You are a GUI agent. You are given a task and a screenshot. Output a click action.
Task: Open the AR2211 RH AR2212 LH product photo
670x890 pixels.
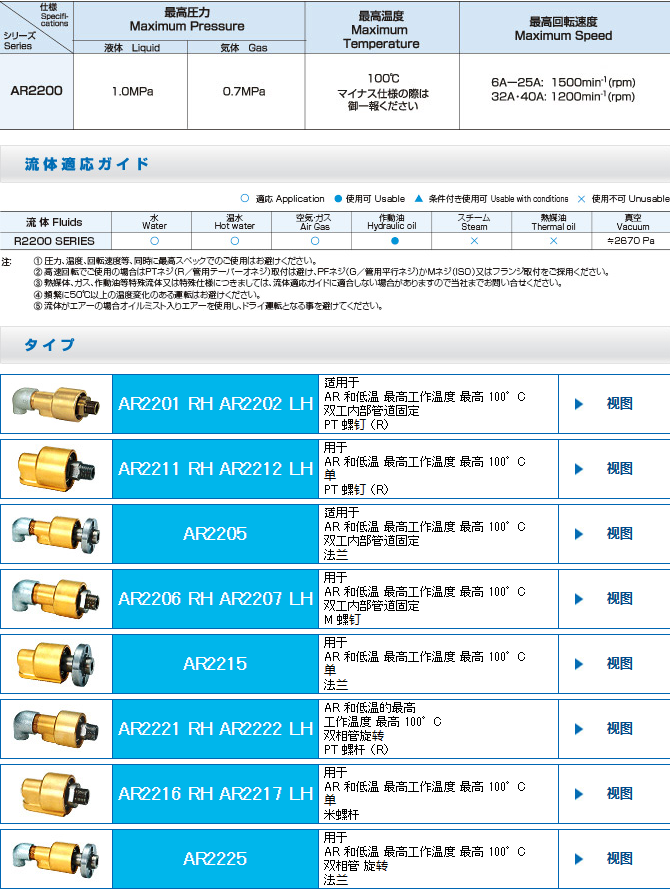56,468
